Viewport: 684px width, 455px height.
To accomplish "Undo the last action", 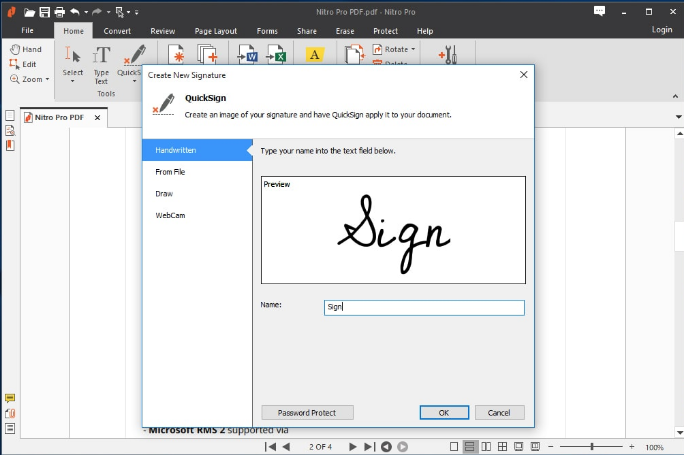I will pyautogui.click(x=75, y=12).
